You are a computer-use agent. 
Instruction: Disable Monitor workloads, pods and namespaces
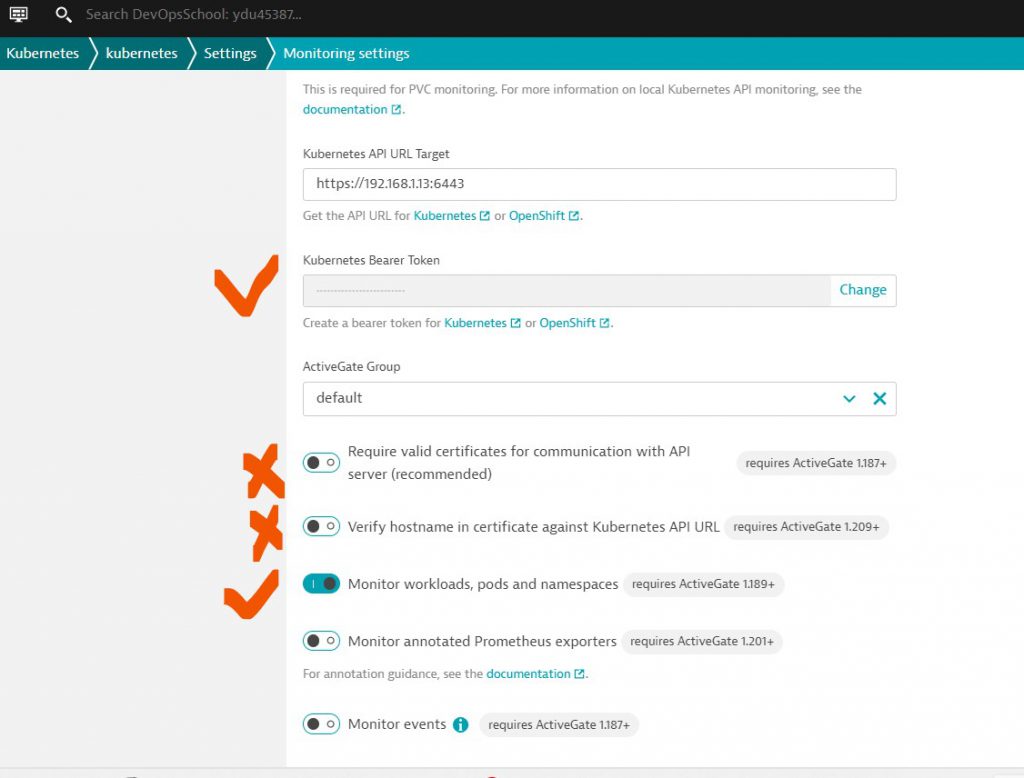pyautogui.click(x=321, y=584)
